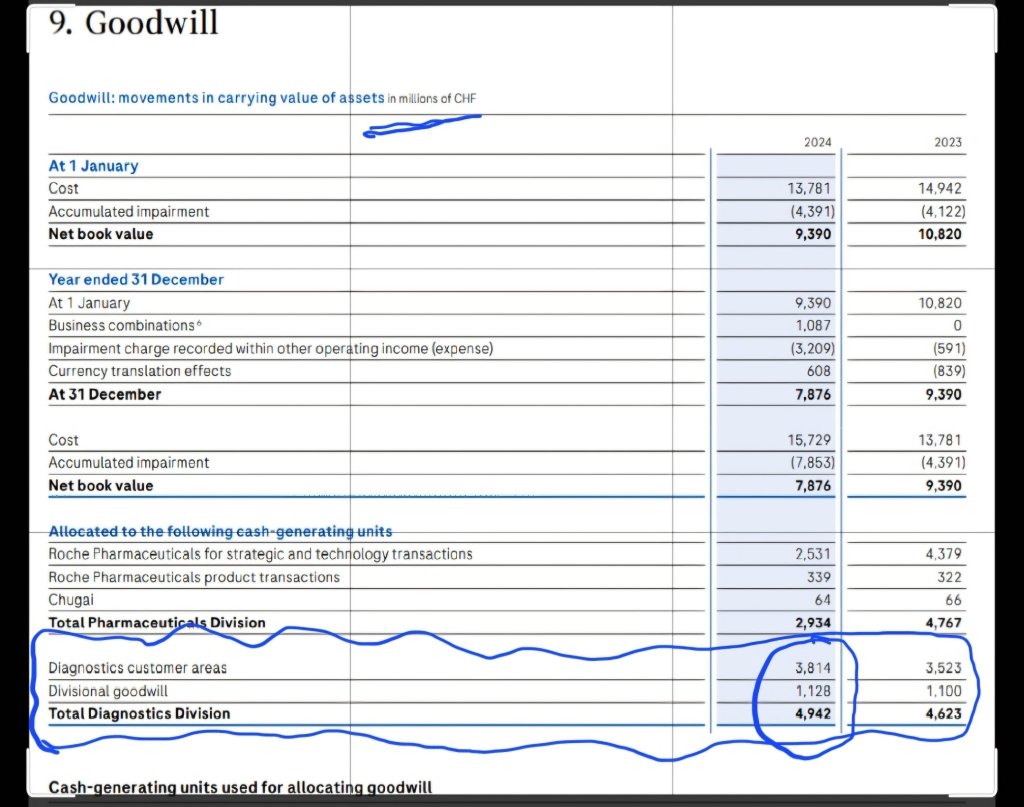The width and height of the screenshot is (1024, 807).
Task: Click the 3,523 diagnostics customer areas value
Action: tap(944, 668)
